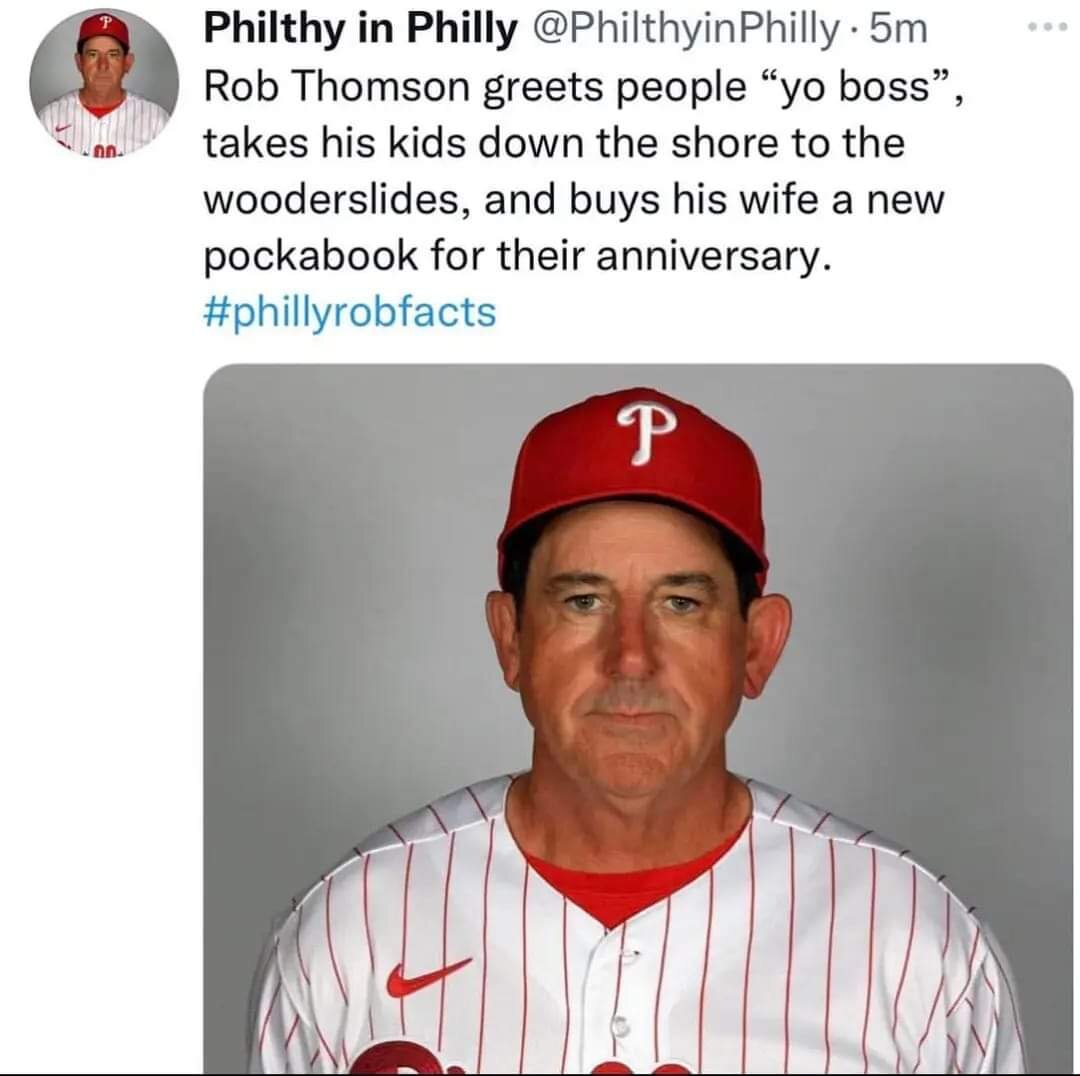Viewport: 1080px width, 1076px height.
Task: Open the #phillyrobfacts hashtag
Action: pos(349,311)
